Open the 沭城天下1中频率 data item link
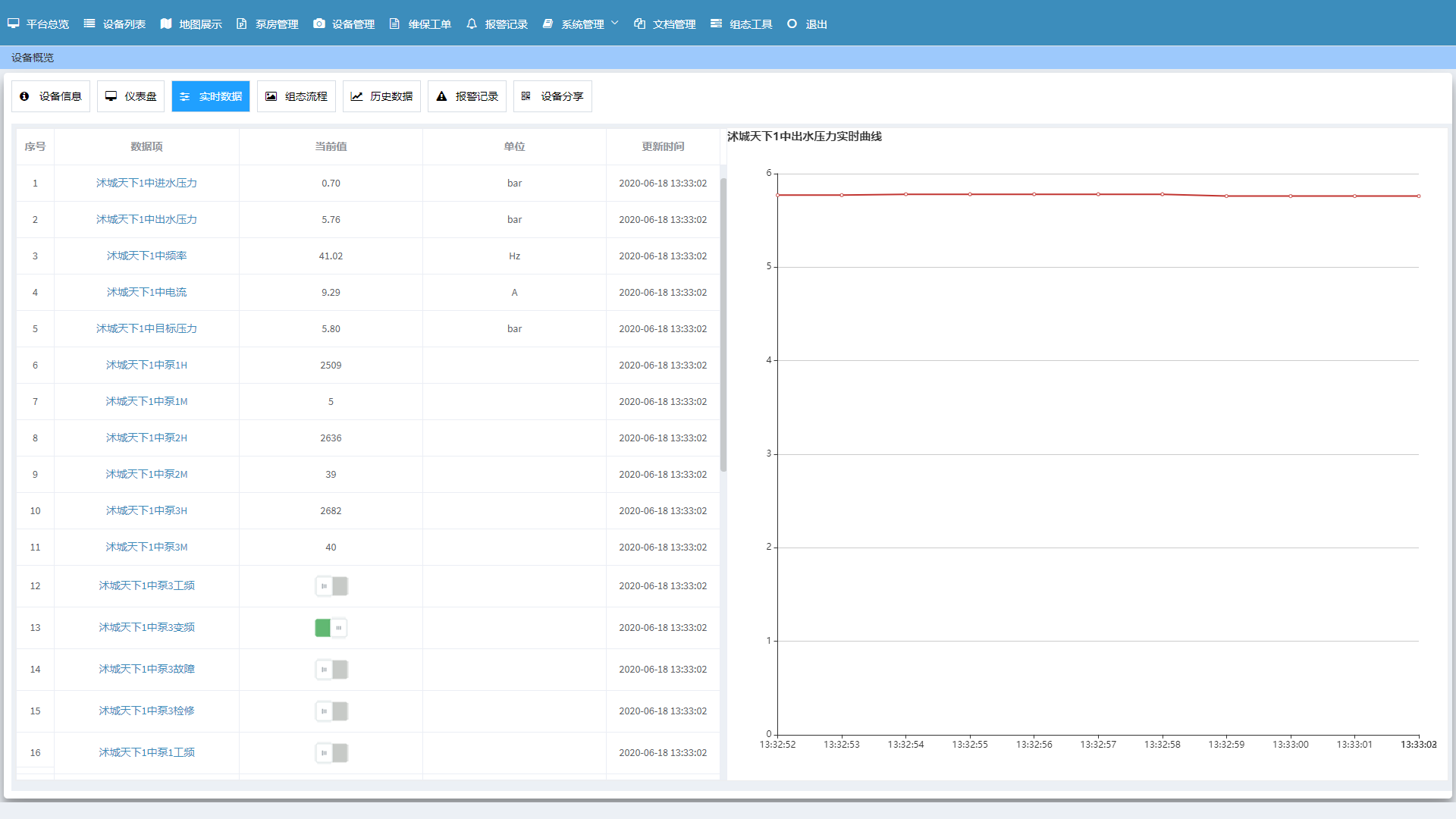Screen dimensions: 1456x819 pos(146,256)
